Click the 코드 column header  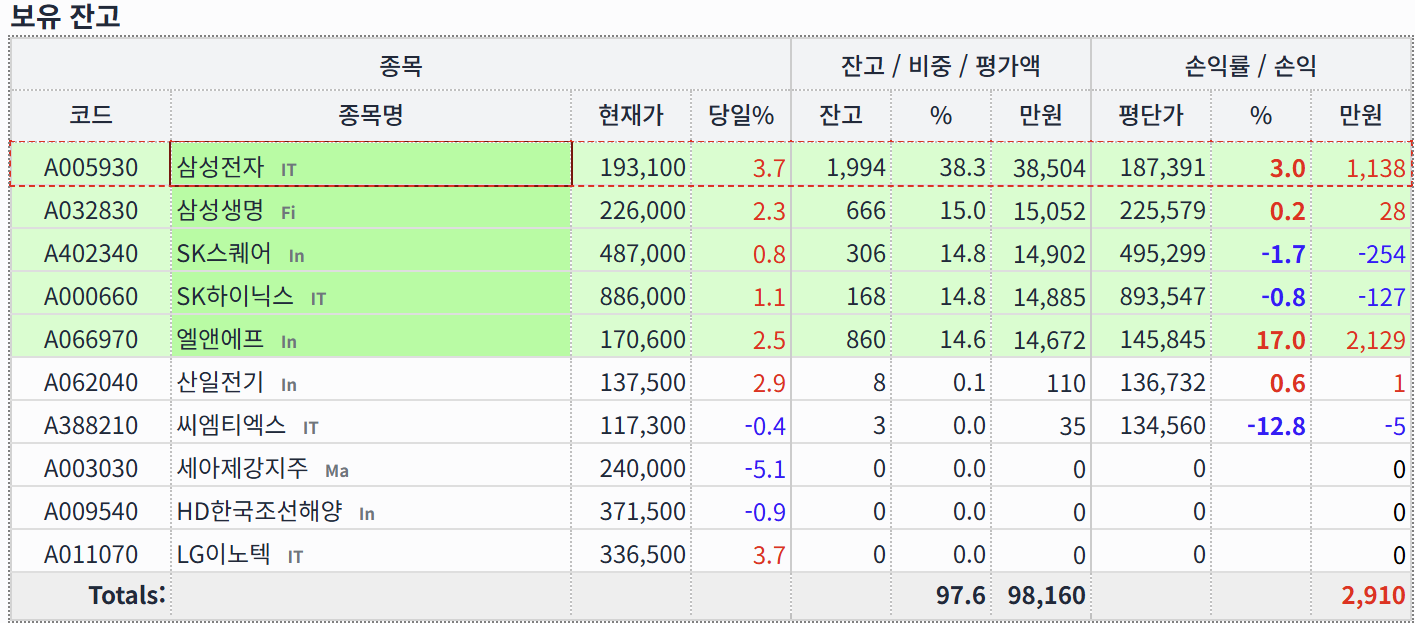point(90,115)
